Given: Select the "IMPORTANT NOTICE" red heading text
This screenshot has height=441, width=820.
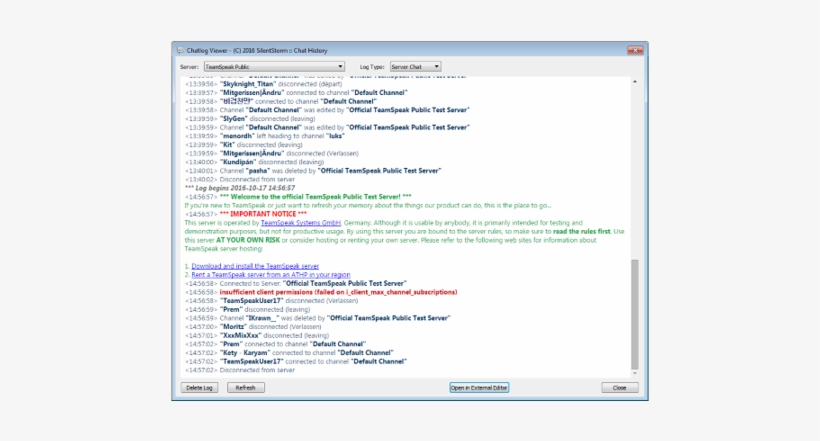Looking at the screenshot, I should [x=263, y=214].
